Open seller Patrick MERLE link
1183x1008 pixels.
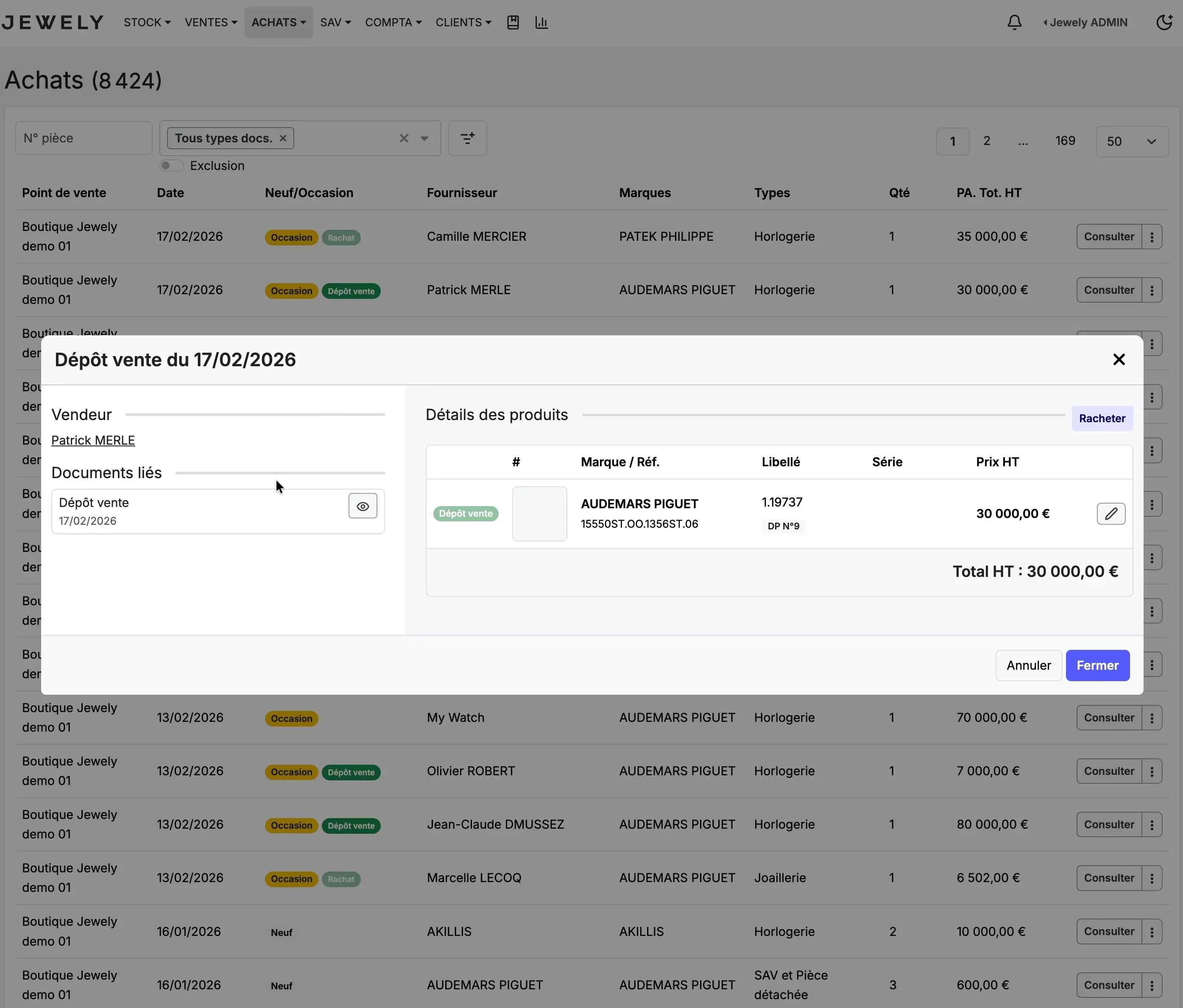(x=93, y=441)
